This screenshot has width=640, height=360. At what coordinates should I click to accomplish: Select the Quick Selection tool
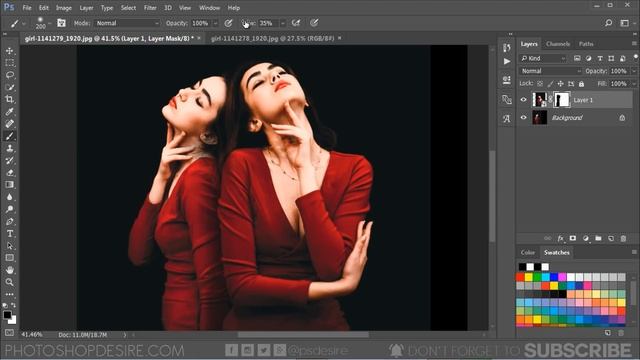pos(9,87)
